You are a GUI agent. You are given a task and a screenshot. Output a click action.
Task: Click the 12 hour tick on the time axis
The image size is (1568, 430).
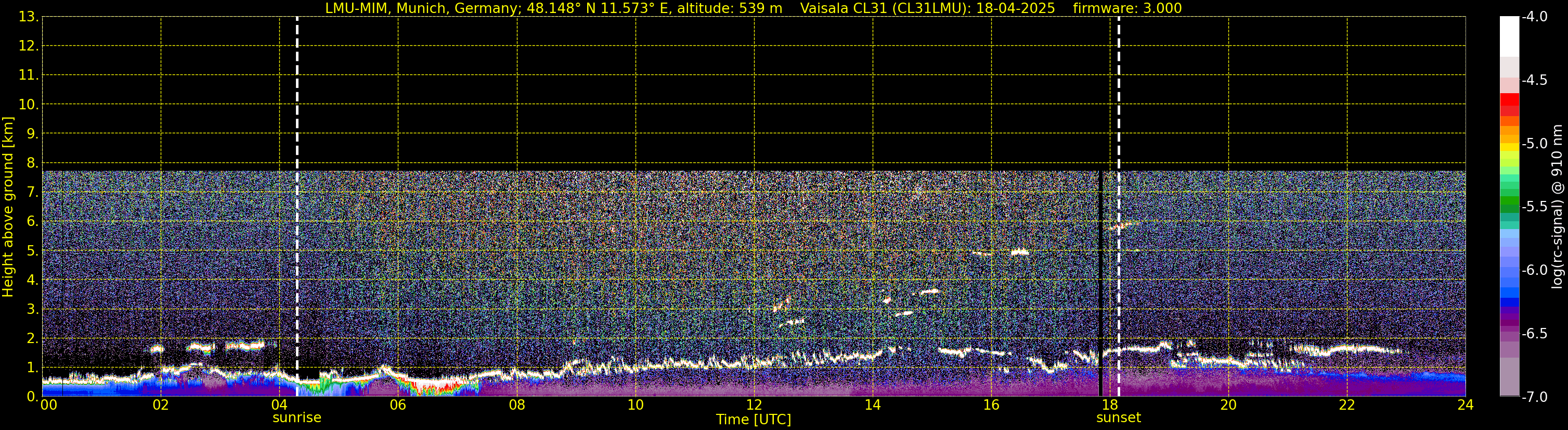pos(754,406)
